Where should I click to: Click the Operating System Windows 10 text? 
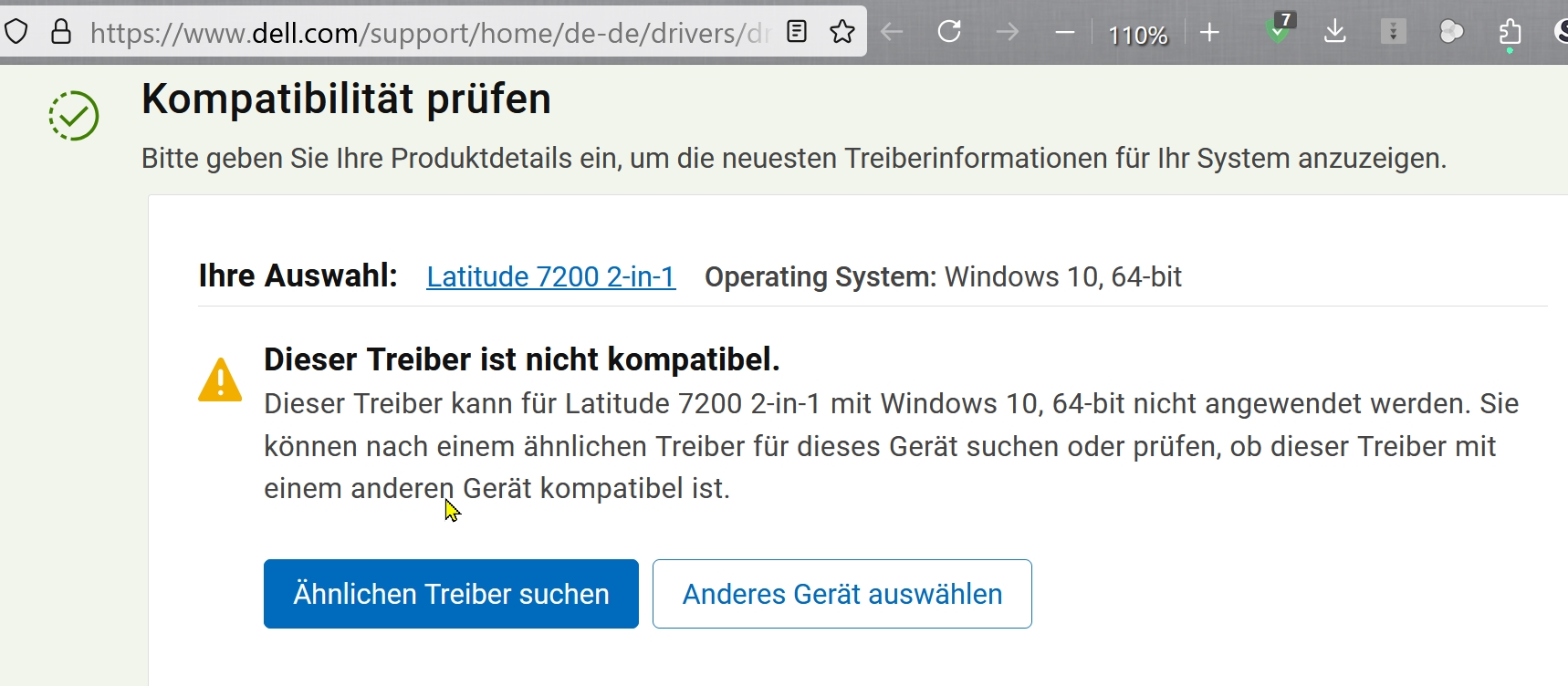point(943,276)
